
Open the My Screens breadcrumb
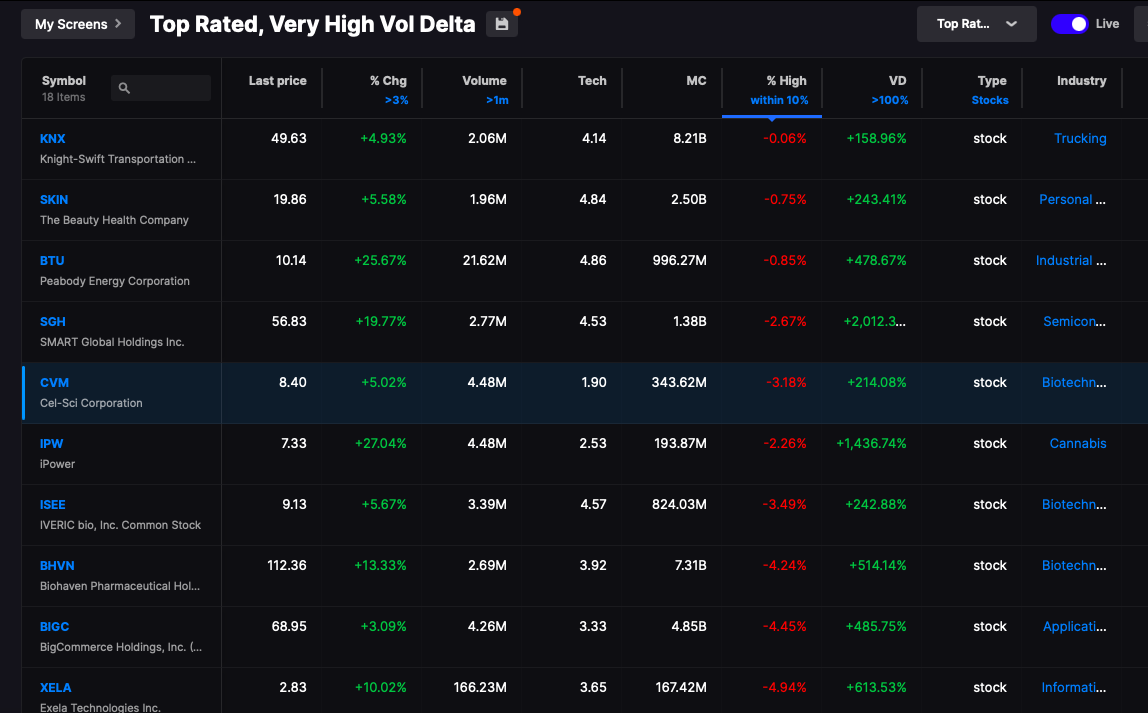[x=78, y=24]
